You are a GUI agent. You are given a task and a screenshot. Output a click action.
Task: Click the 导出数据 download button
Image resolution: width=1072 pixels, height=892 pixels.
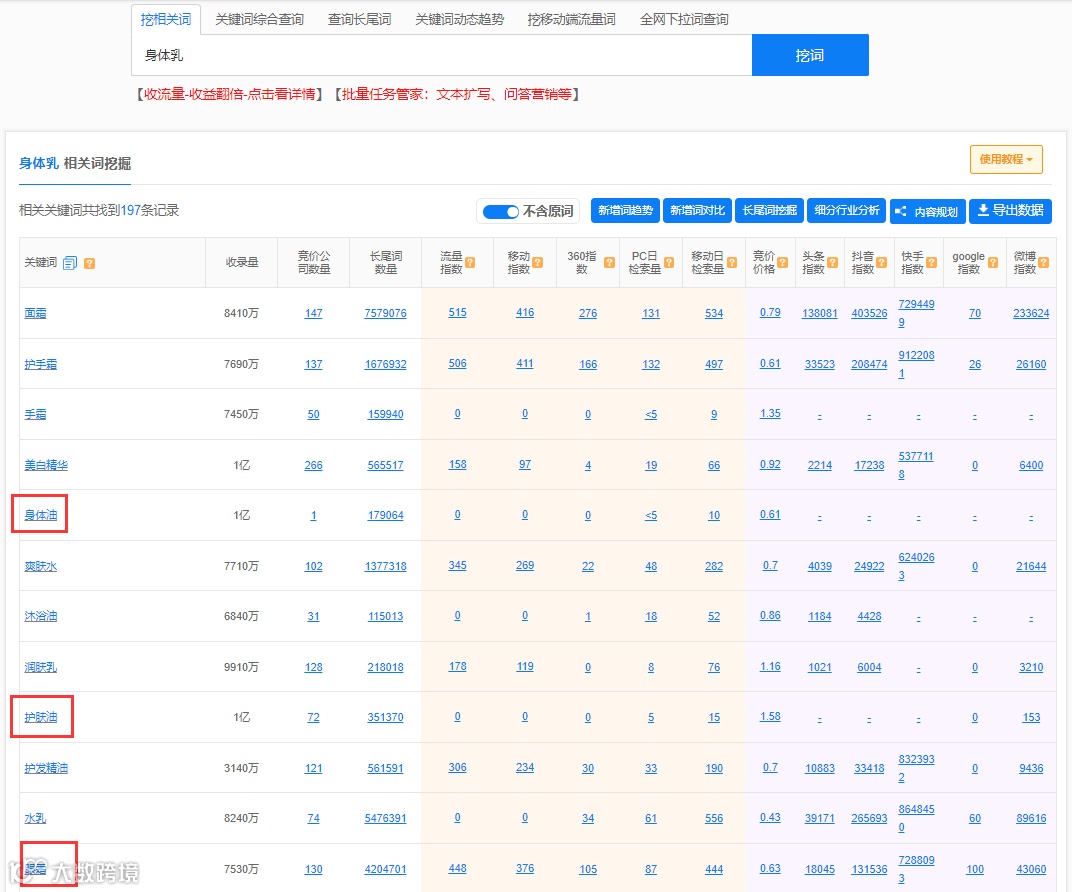pyautogui.click(x=1010, y=211)
